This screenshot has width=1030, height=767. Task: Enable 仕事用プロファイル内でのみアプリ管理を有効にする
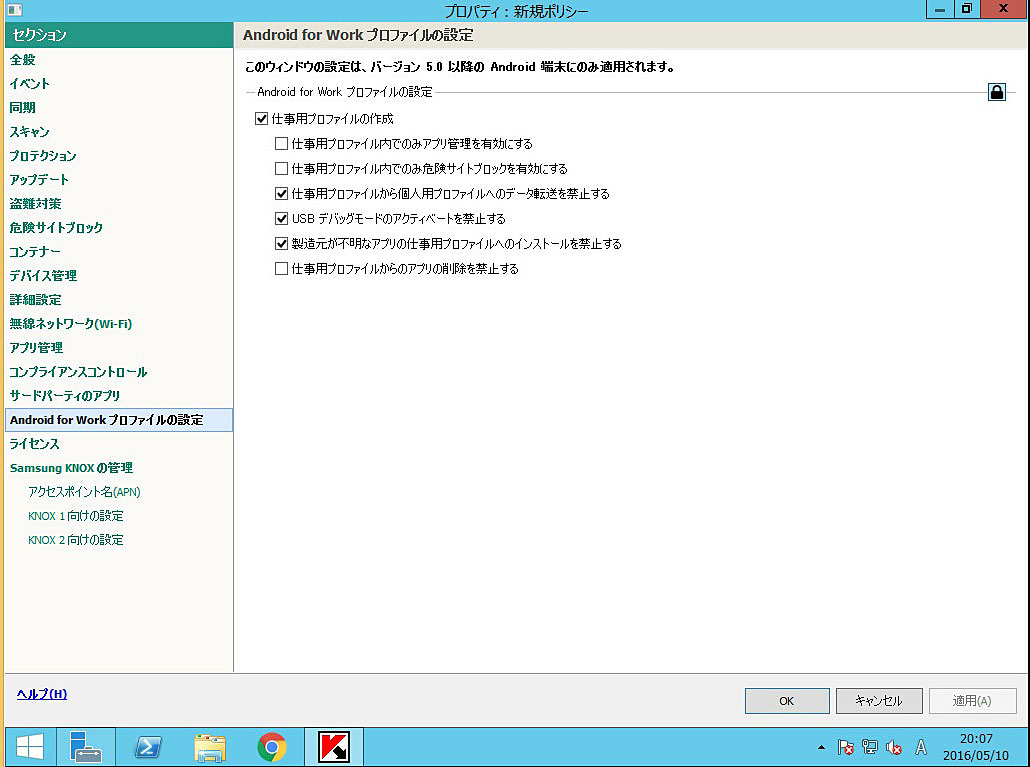pyautogui.click(x=281, y=143)
